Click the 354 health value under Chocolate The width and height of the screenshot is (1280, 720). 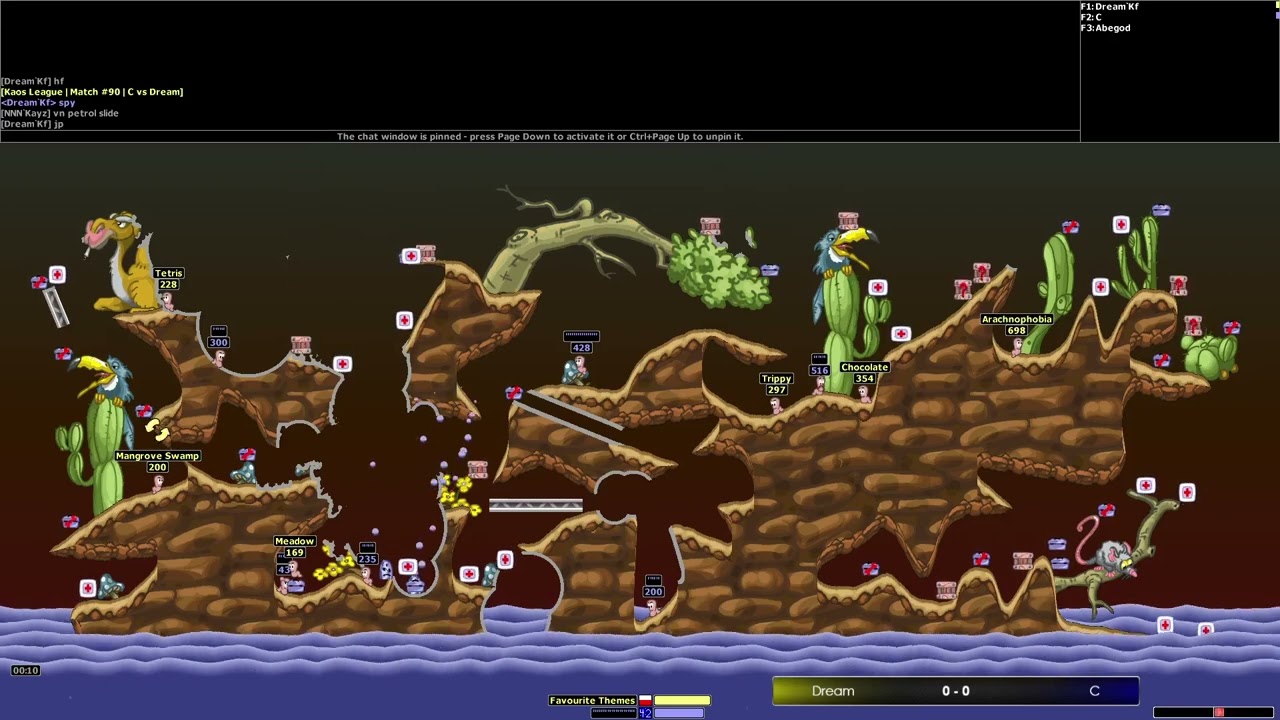(865, 379)
